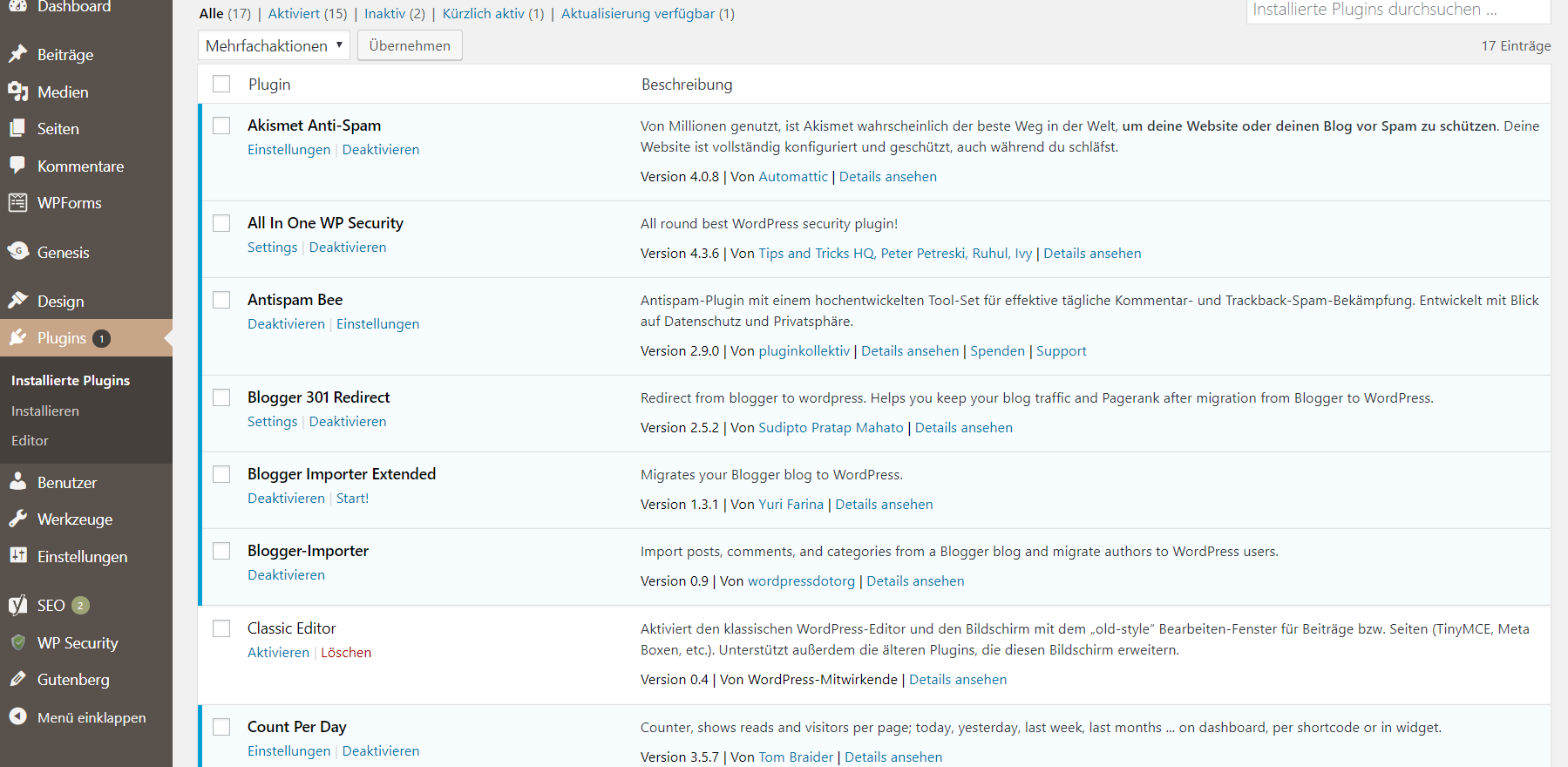
Task: Click the Seiten pages icon
Action: (17, 128)
